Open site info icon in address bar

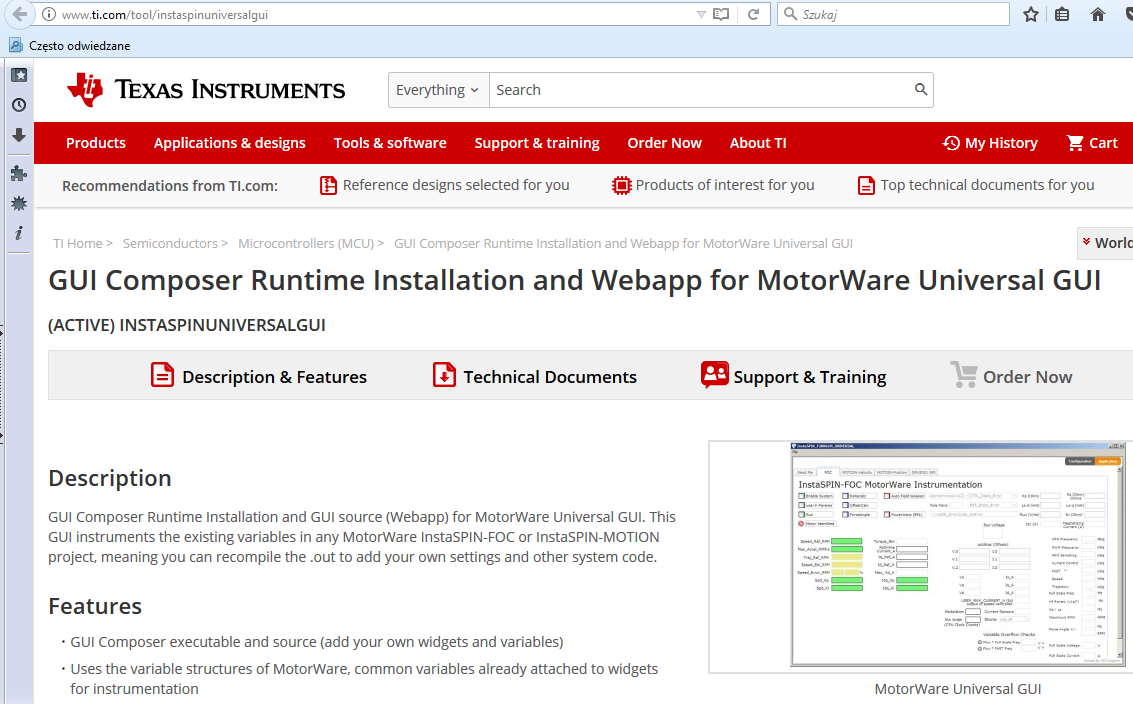pos(48,14)
